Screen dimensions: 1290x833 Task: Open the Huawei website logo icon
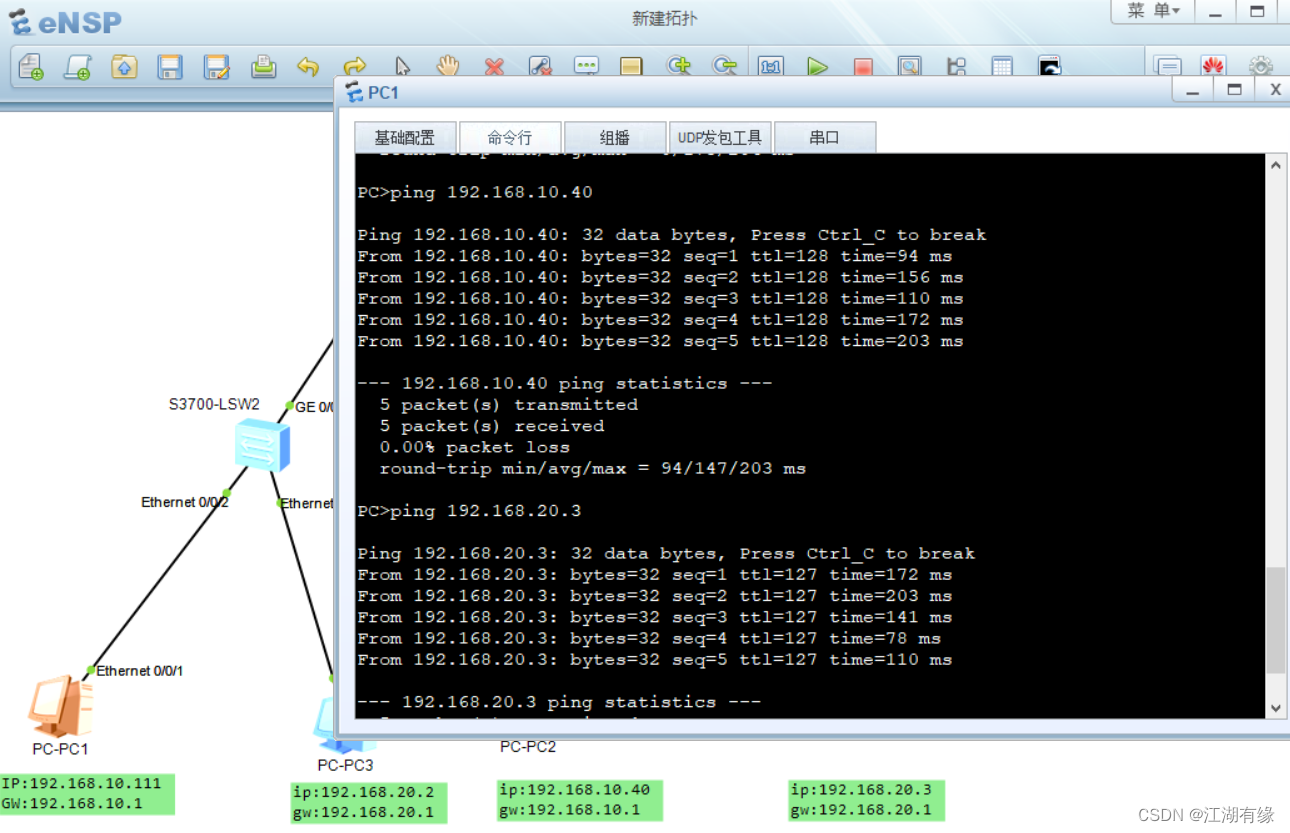point(1213,67)
